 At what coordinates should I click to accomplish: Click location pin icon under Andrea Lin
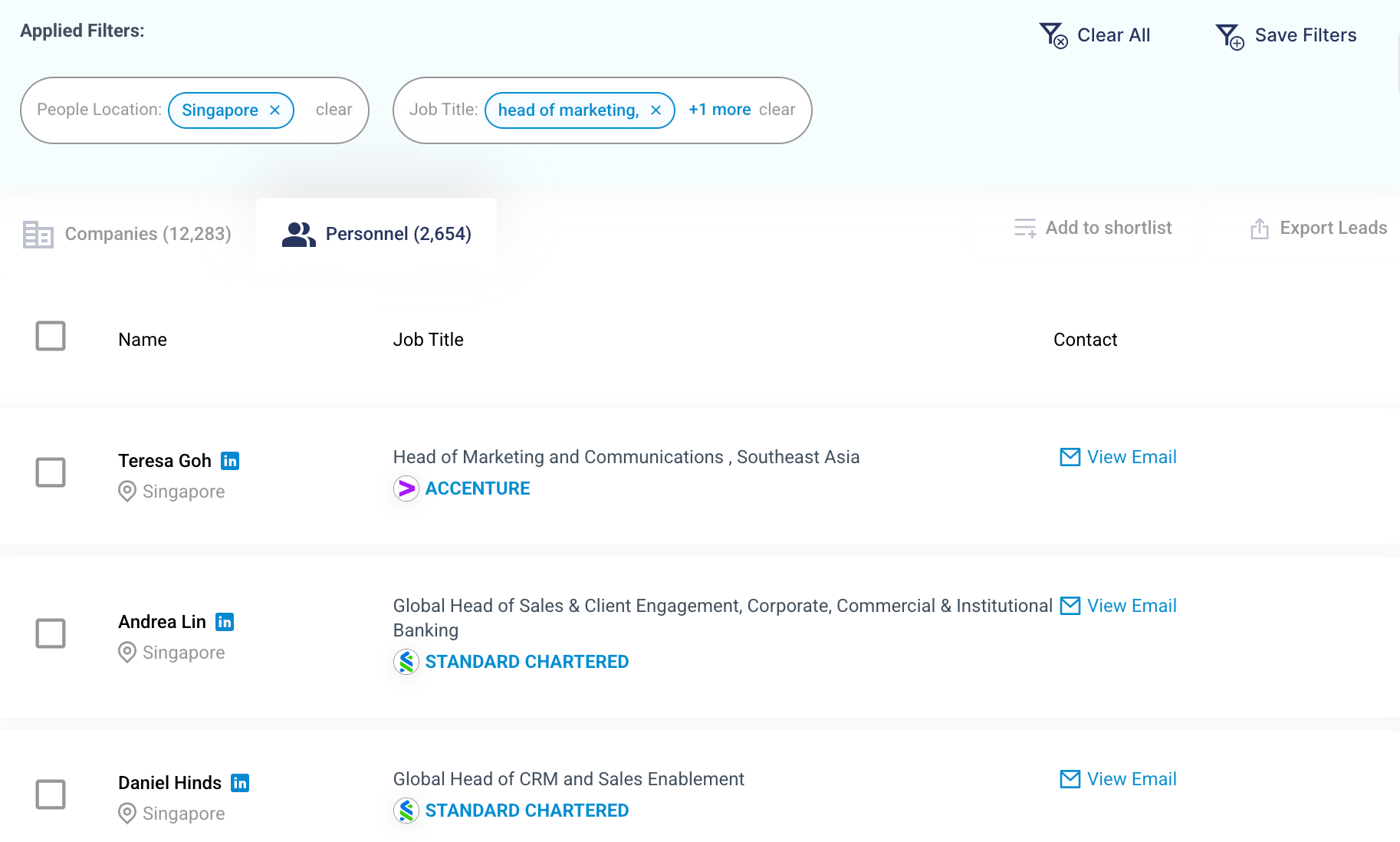(127, 653)
